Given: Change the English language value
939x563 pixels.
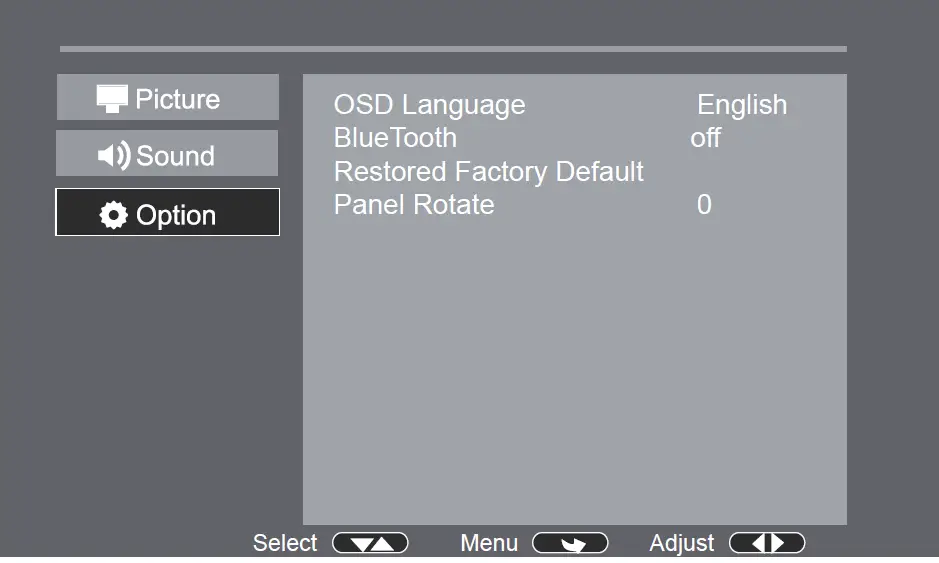Looking at the screenshot, I should [742, 105].
